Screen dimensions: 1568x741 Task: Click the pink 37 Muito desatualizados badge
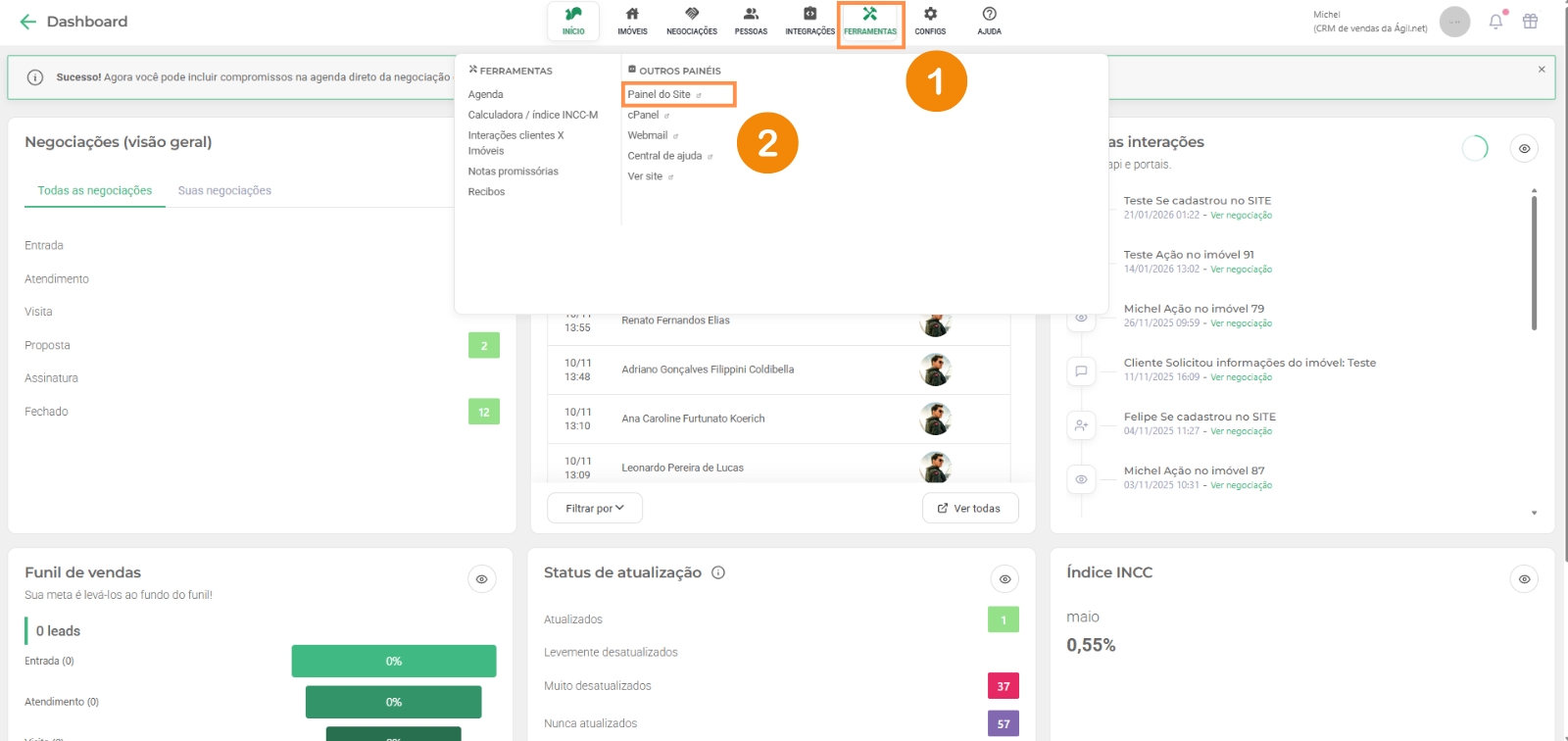pos(1003,686)
